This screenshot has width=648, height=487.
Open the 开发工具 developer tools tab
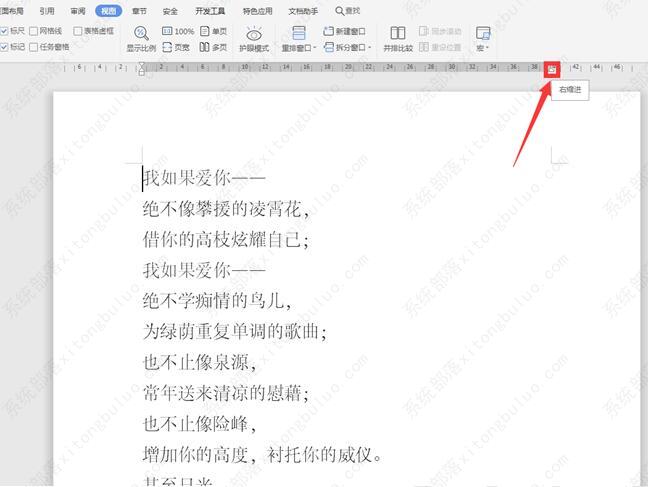pos(210,11)
